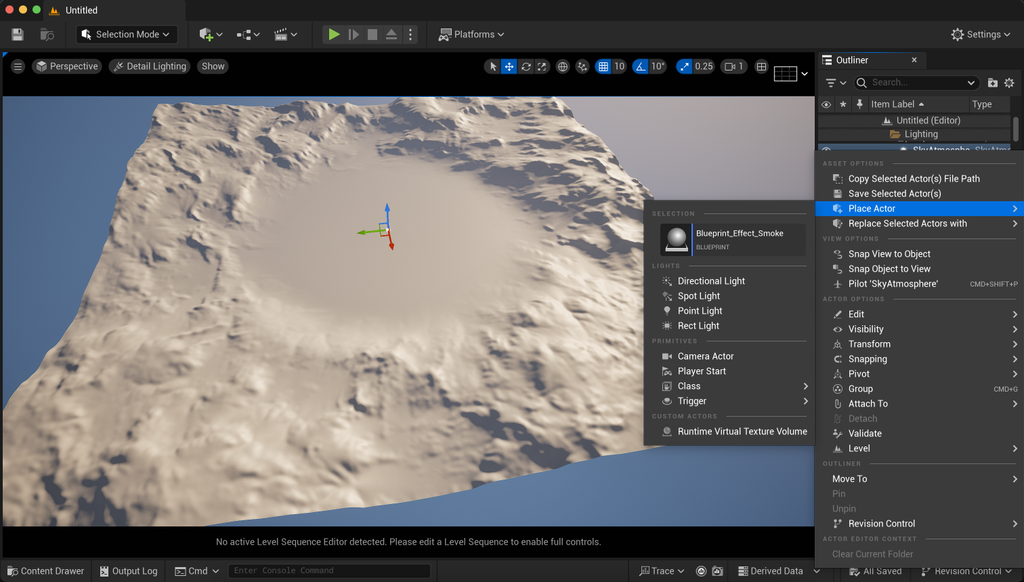Screen dimensions: 1024x582
Task: Toggle SkyAtmosphere visibility eye in Outliner
Action: click(x=827, y=148)
